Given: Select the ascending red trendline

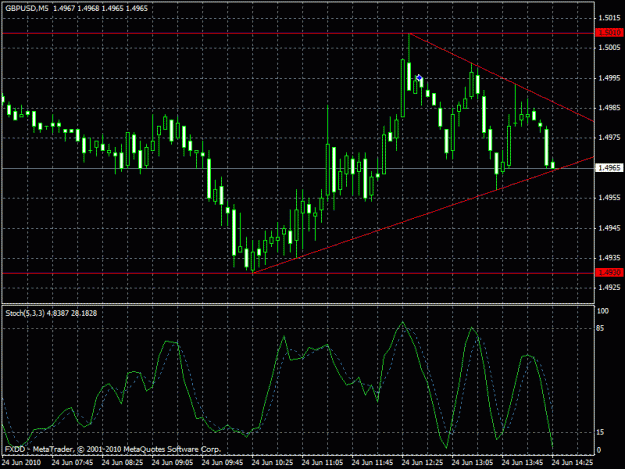Looking at the screenshot, I should (x=423, y=215).
